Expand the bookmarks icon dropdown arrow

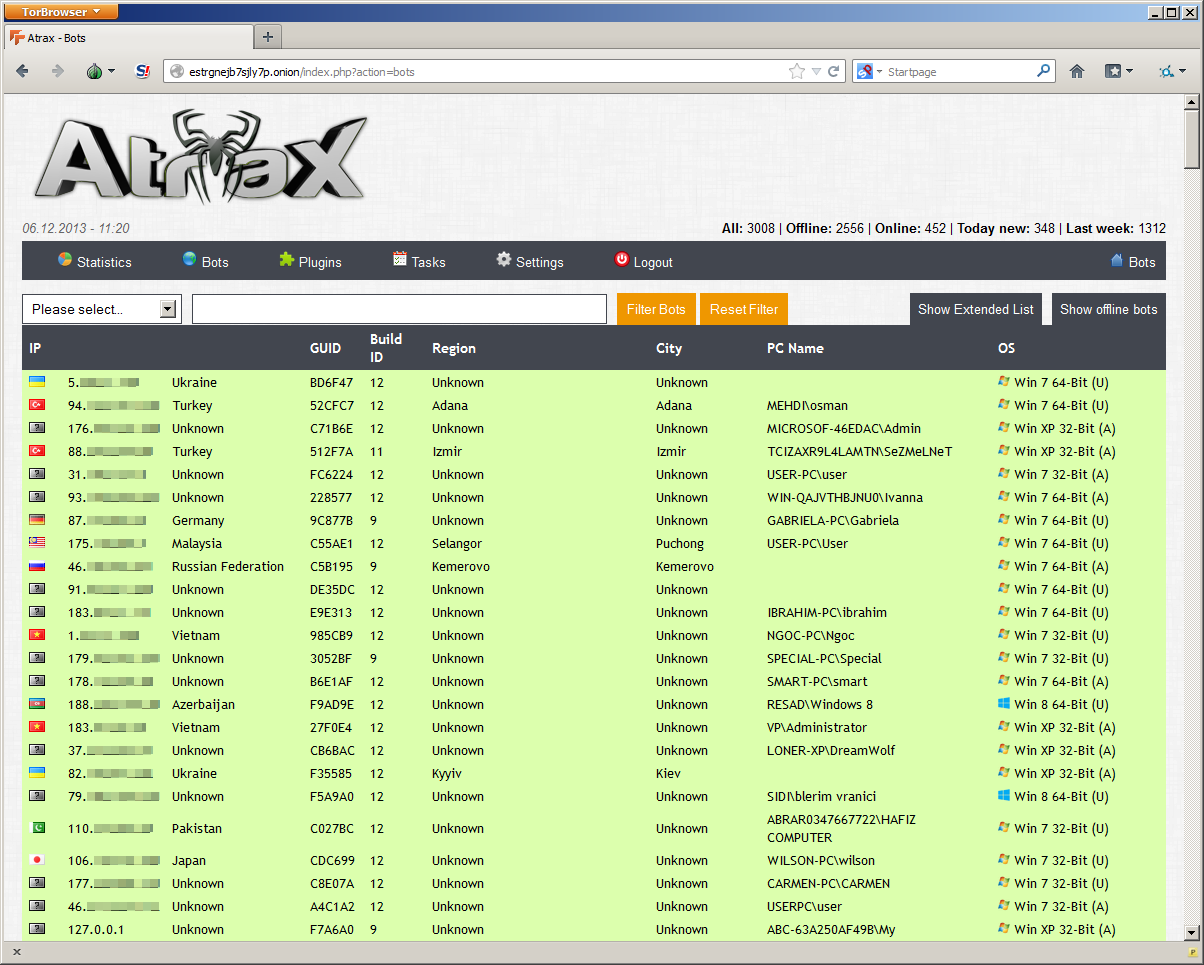[1130, 71]
